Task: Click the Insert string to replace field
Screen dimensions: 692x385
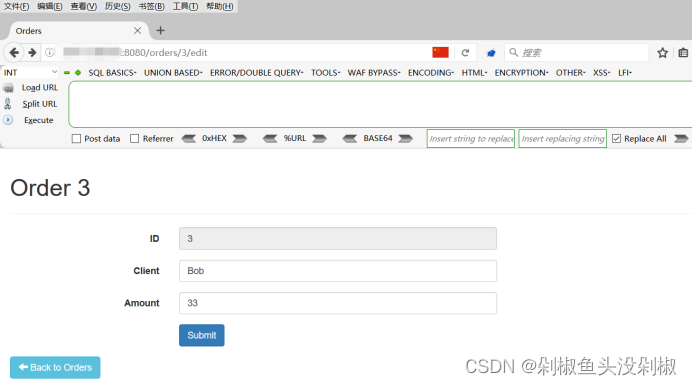Action: tap(471, 139)
